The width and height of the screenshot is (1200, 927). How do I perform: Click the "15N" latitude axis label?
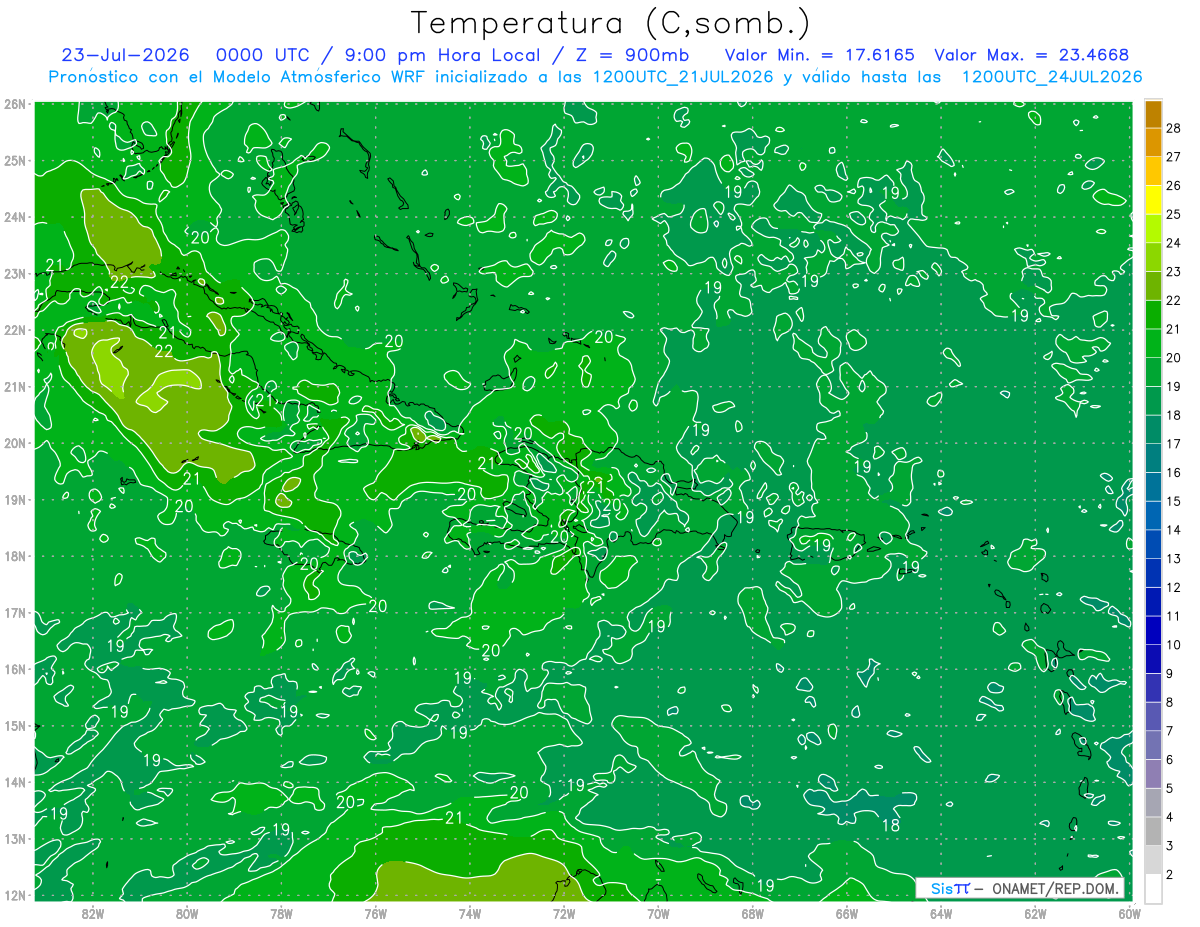coord(14,725)
